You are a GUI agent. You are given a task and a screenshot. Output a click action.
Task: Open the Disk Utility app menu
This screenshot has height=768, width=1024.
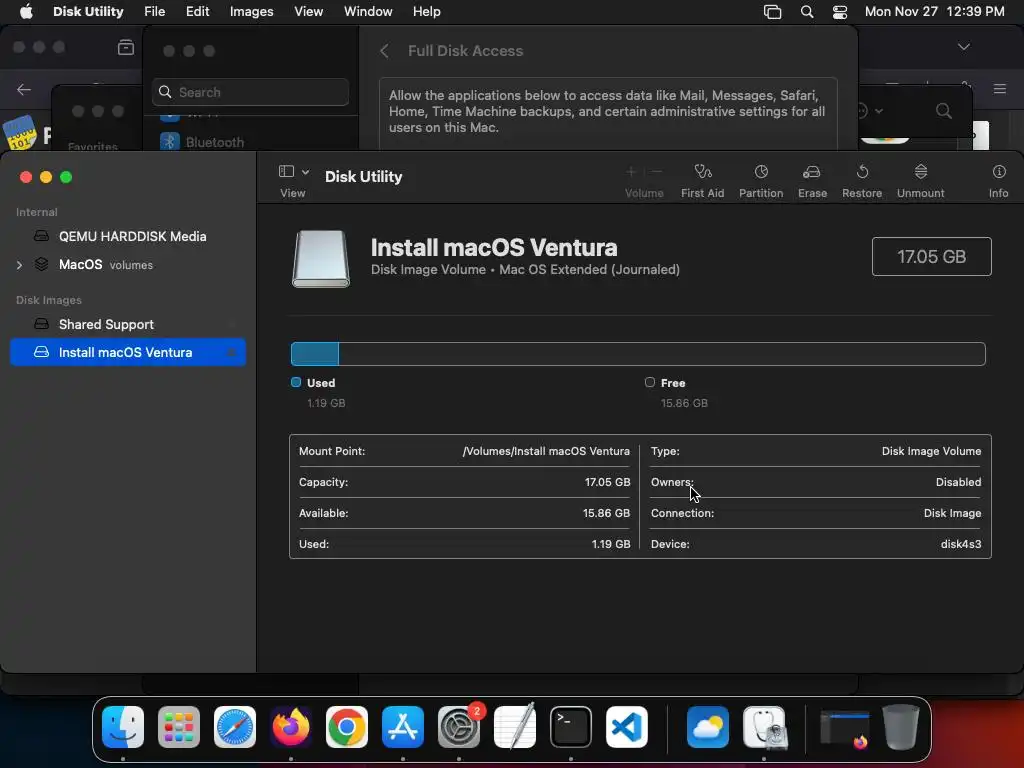[x=88, y=12]
